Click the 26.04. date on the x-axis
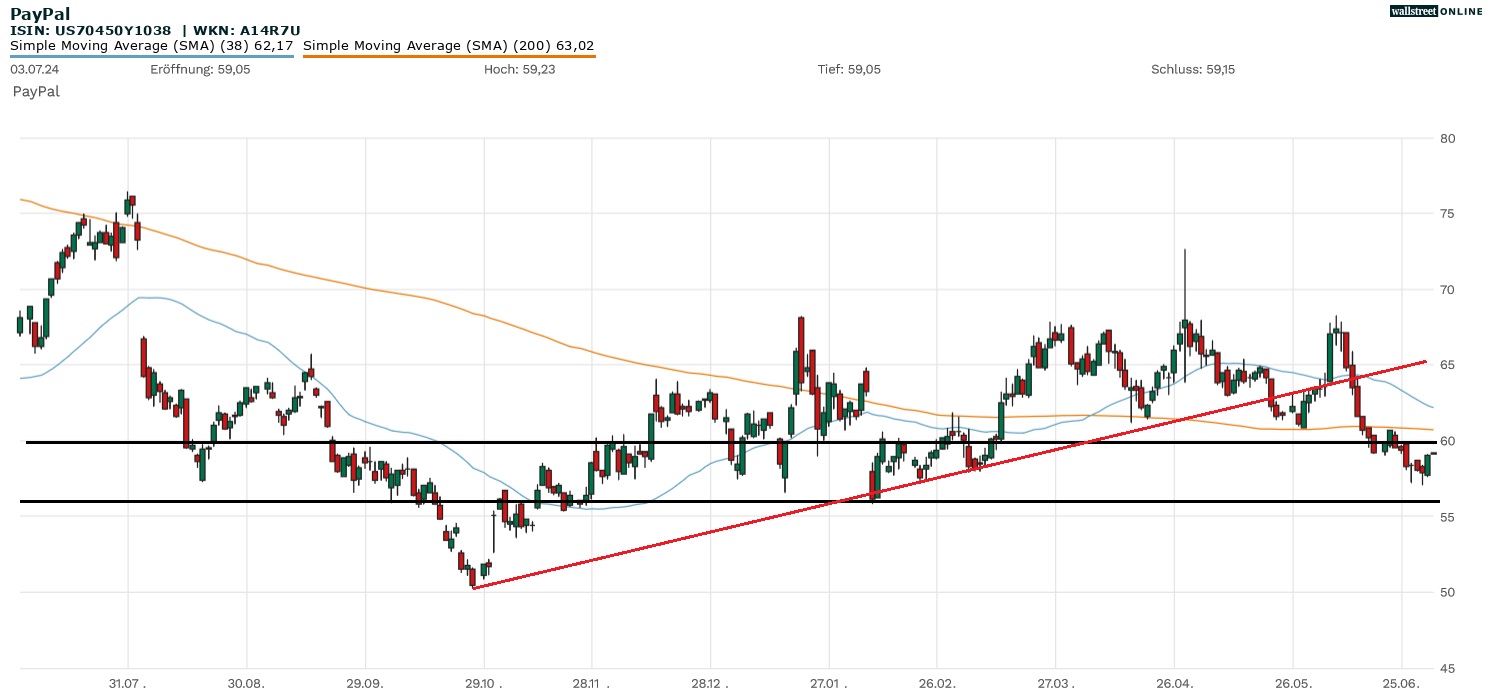This screenshot has width=1490, height=689. (x=1174, y=683)
